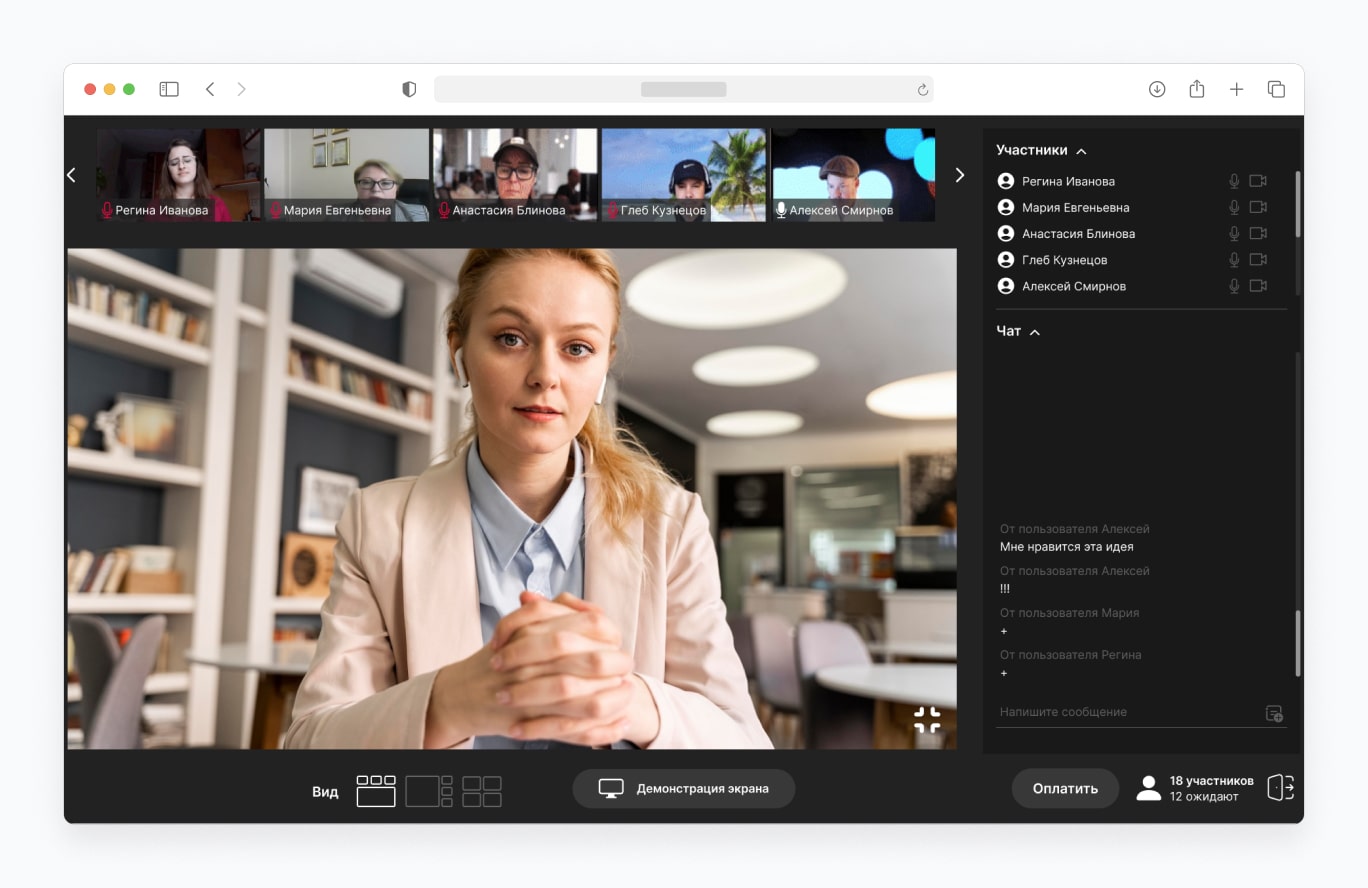Go forward with the browser forward arrow
The image size is (1368, 888).
[x=241, y=89]
